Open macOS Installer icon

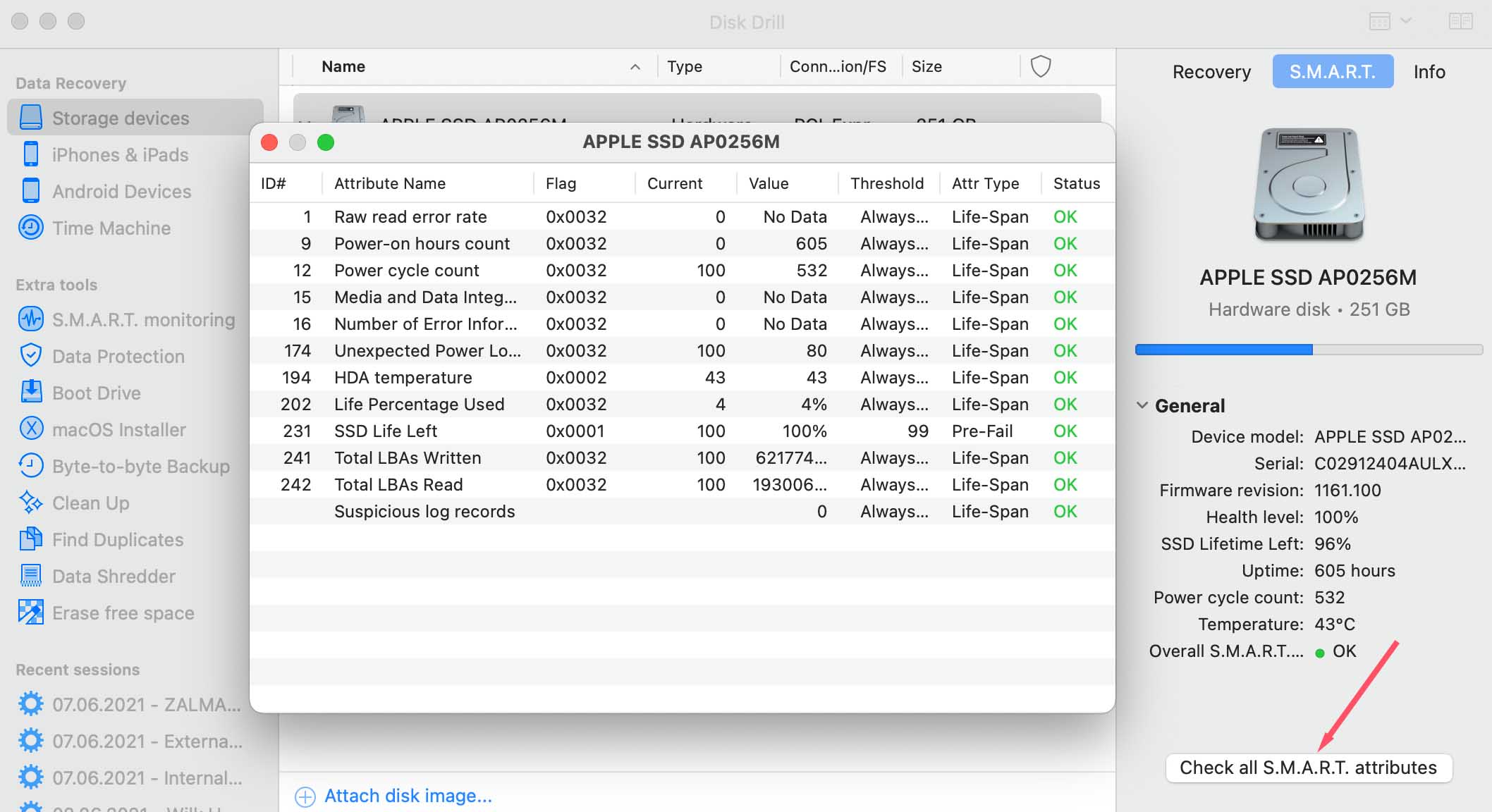[30, 429]
